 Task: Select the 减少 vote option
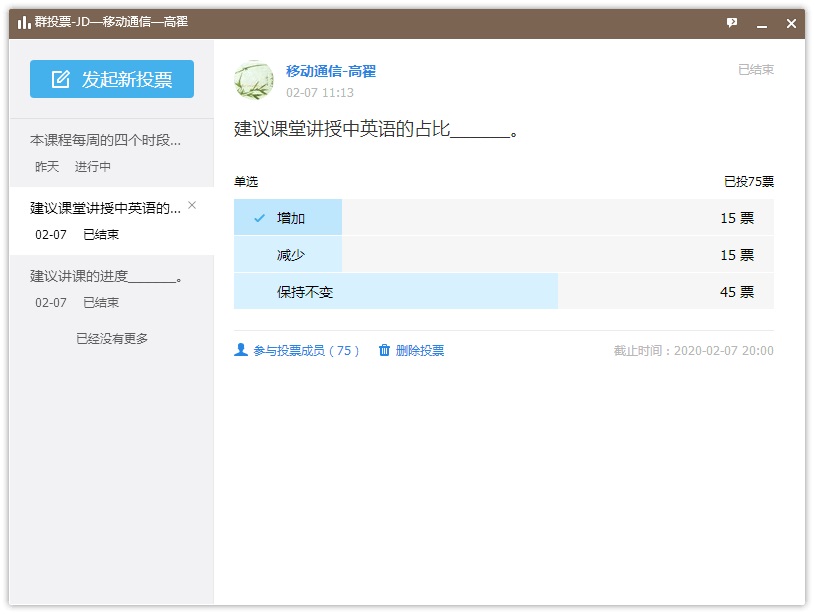pos(504,254)
